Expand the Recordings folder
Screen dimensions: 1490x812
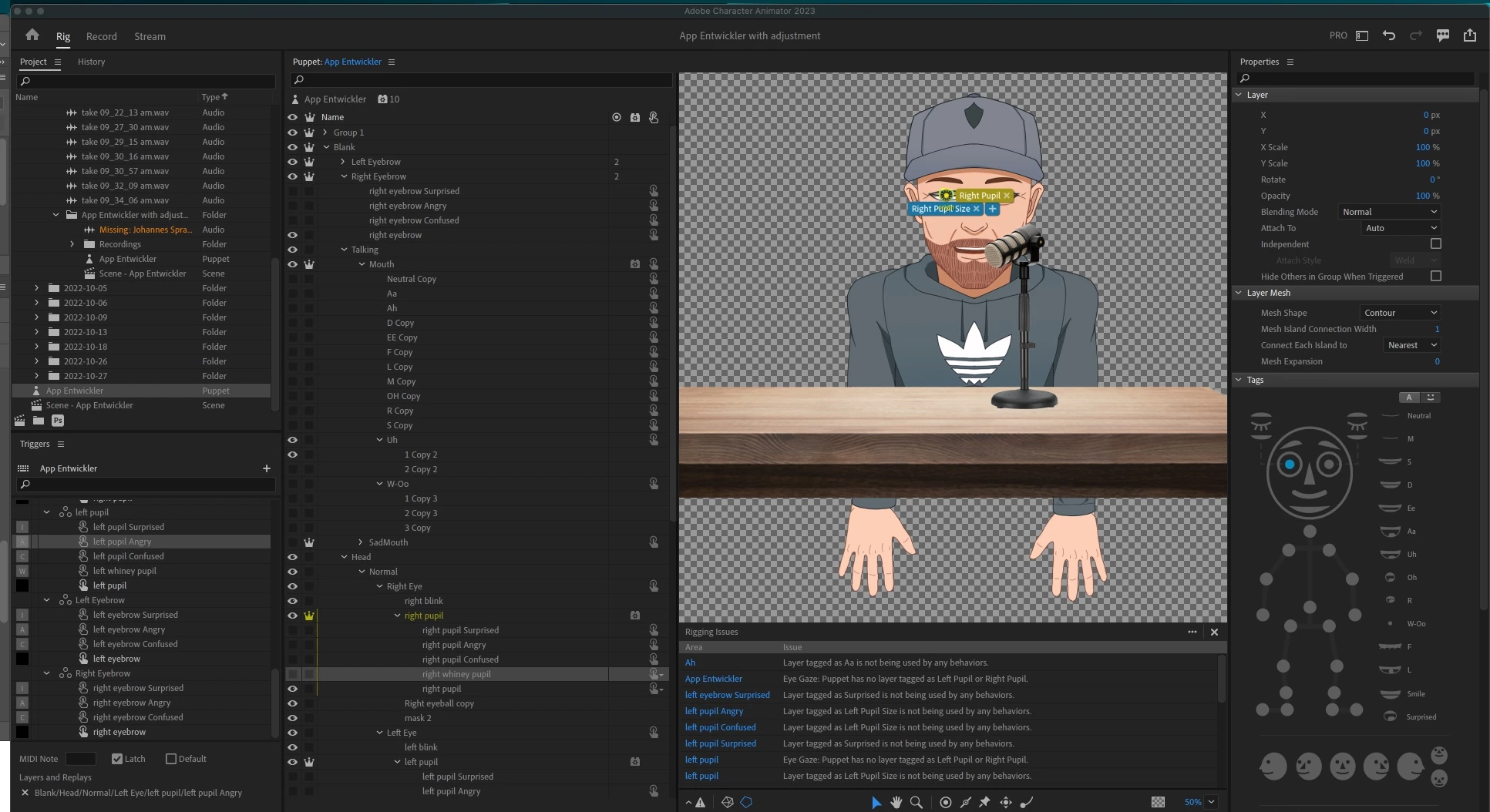pyautogui.click(x=72, y=244)
